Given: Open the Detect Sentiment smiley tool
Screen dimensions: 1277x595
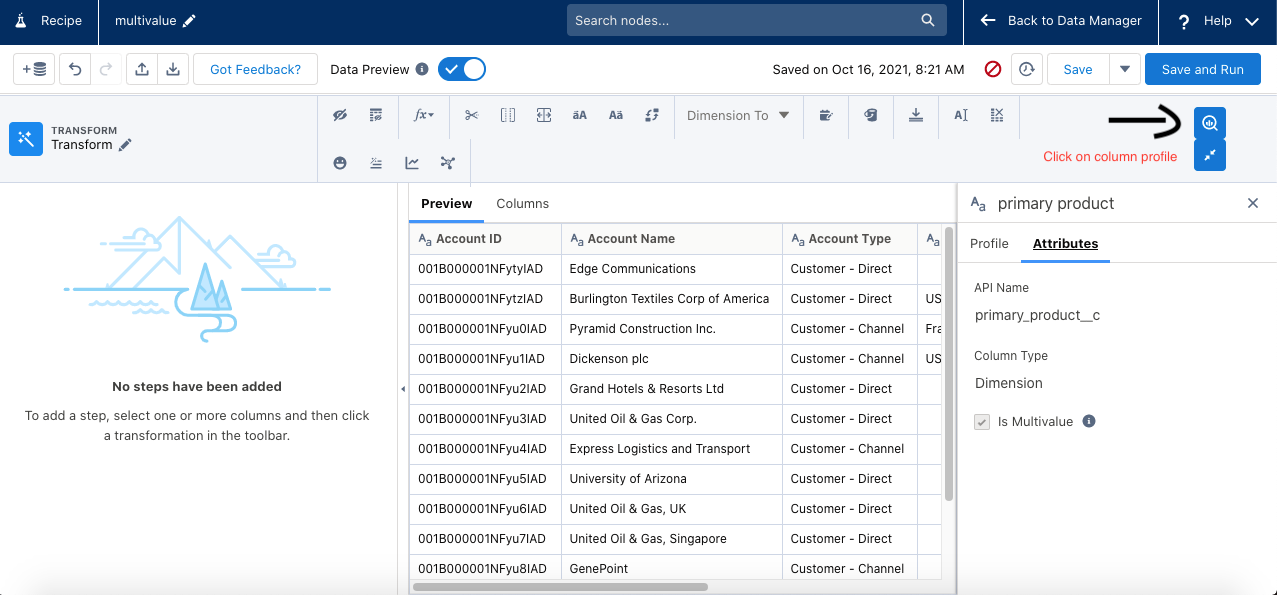Looking at the screenshot, I should pyautogui.click(x=340, y=162).
